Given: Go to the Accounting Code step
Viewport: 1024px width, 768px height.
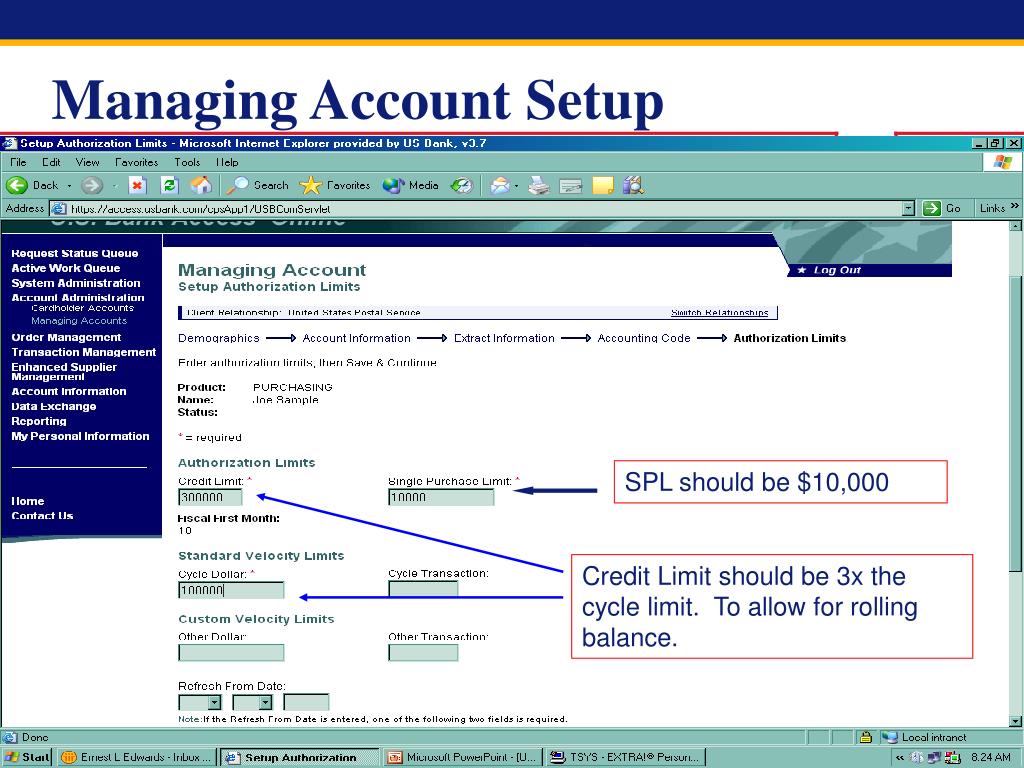Looking at the screenshot, I should tap(644, 338).
